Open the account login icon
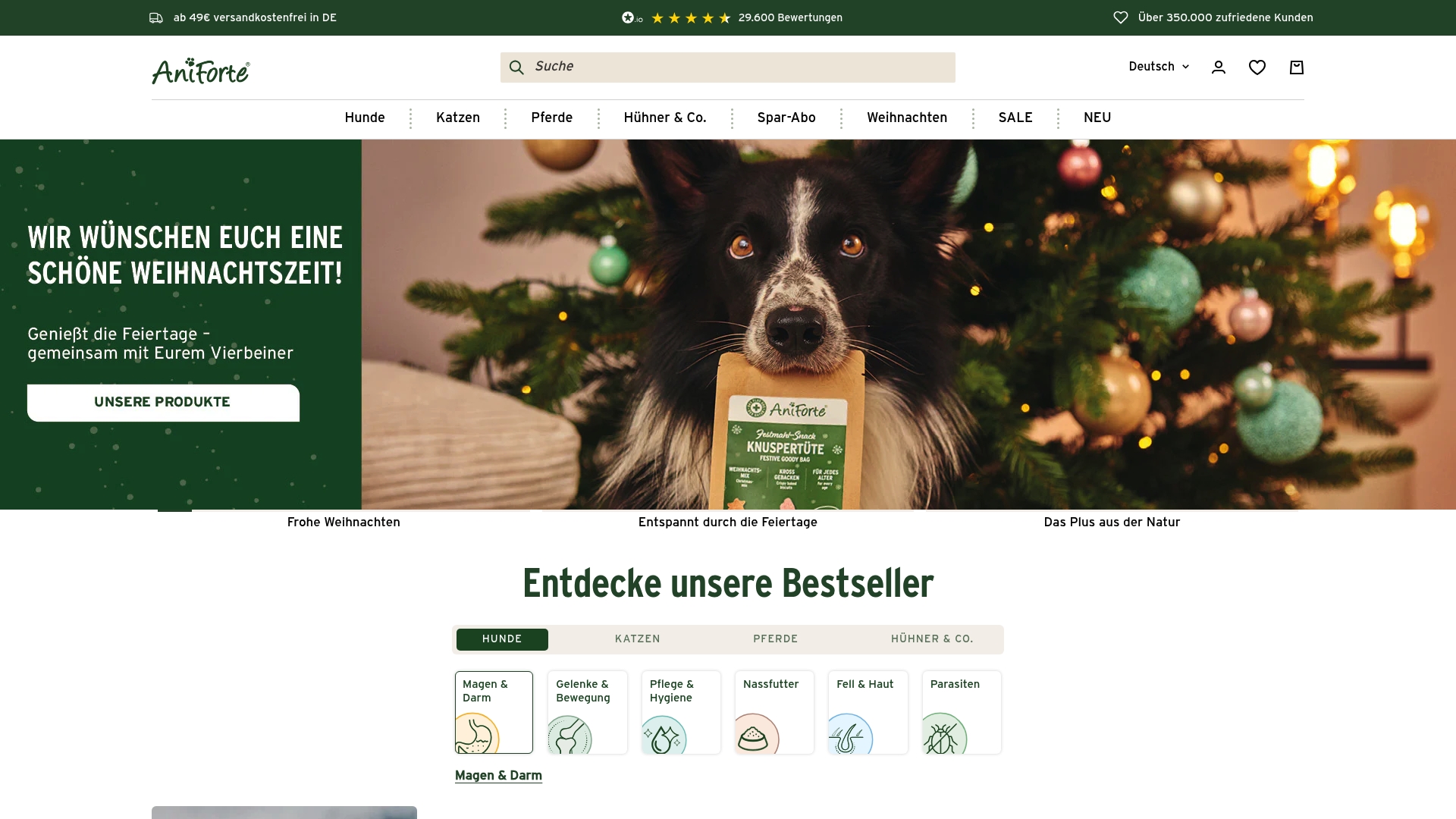Image resolution: width=1456 pixels, height=819 pixels. [x=1218, y=67]
